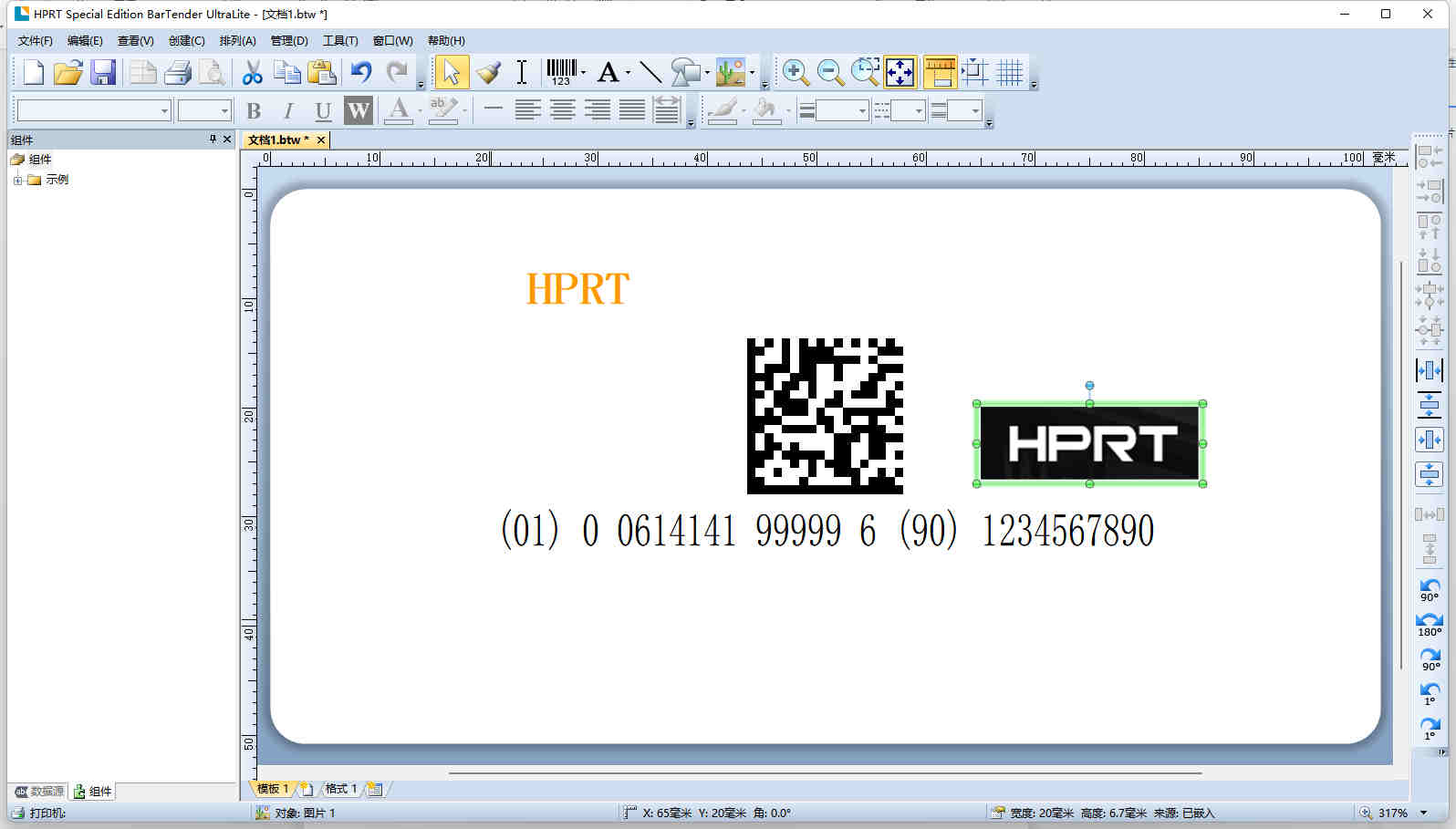Expand the 示例 folder in tree

coord(17,180)
